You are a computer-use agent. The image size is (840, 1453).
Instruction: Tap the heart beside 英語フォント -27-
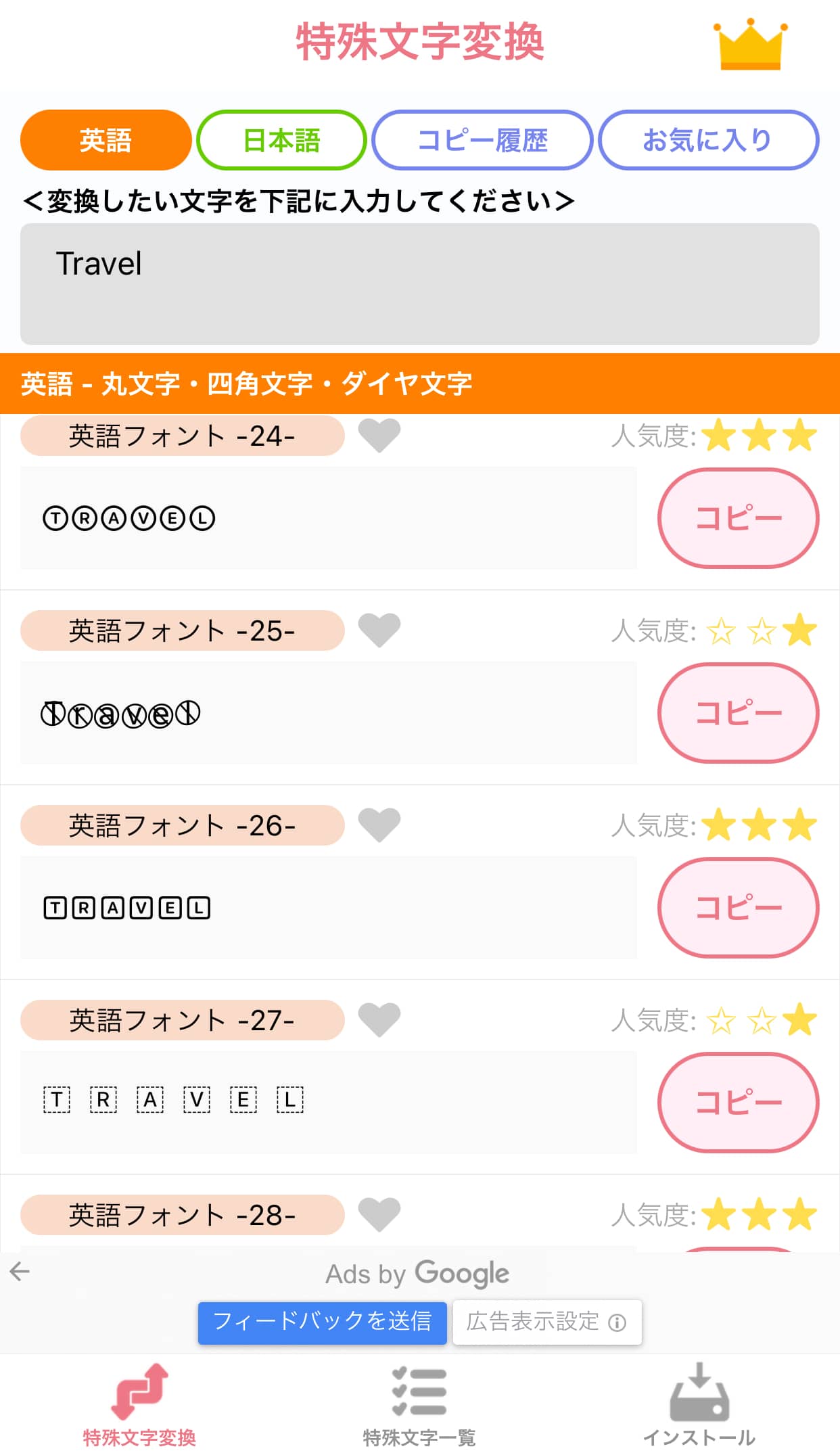(x=379, y=1019)
